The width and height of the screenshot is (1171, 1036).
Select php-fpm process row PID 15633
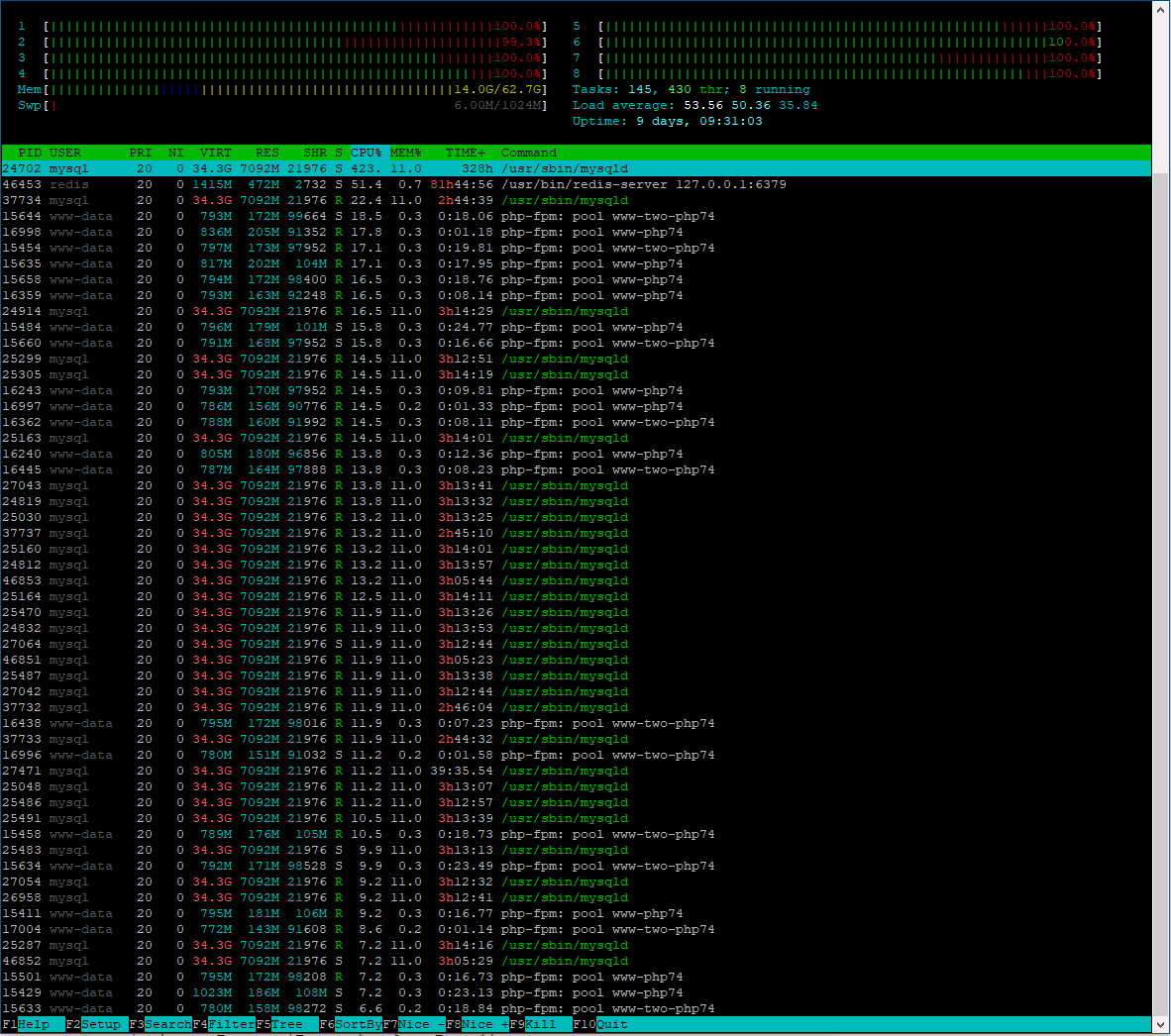point(576,1008)
